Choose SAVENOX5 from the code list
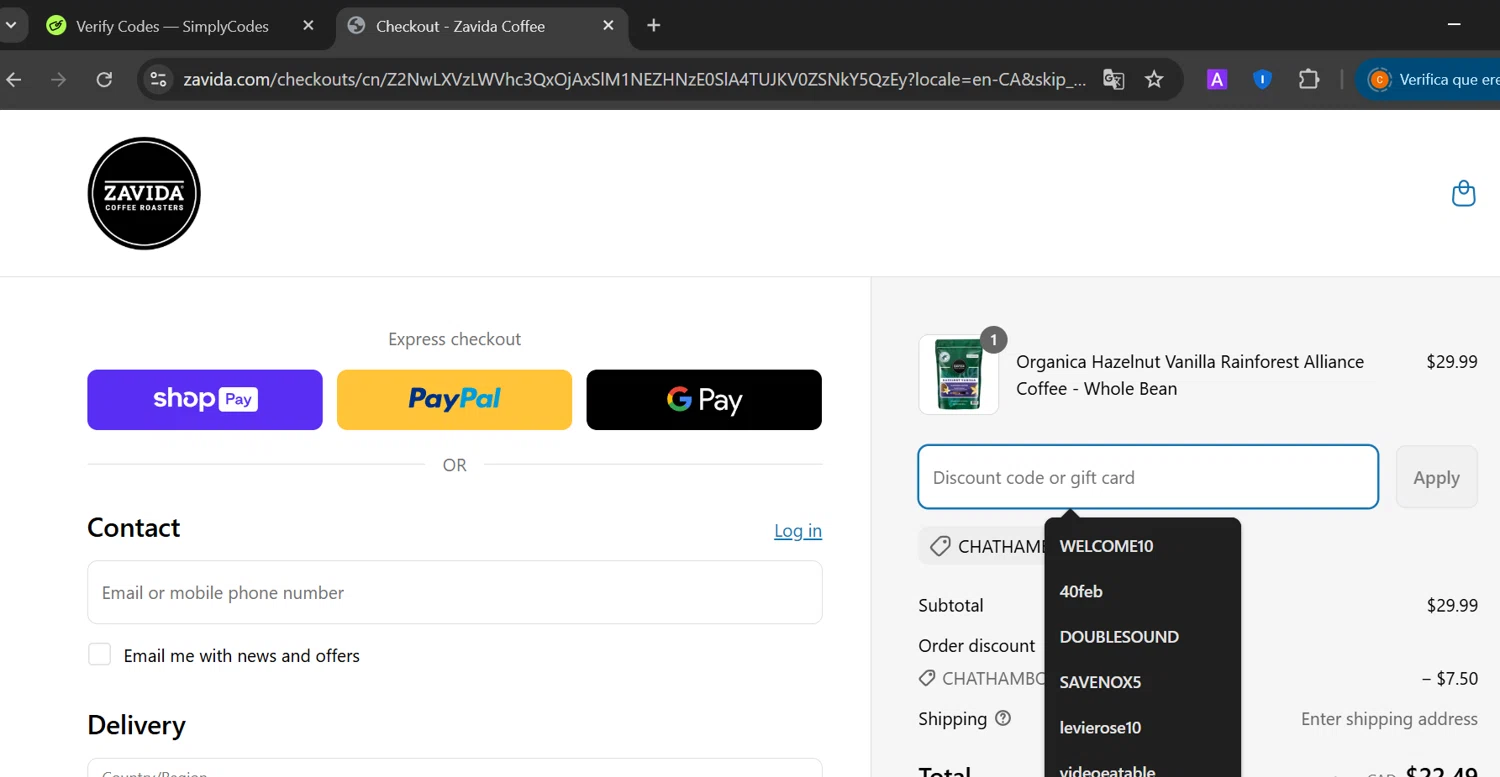Screen dimensions: 1500x777 [x=1100, y=682]
